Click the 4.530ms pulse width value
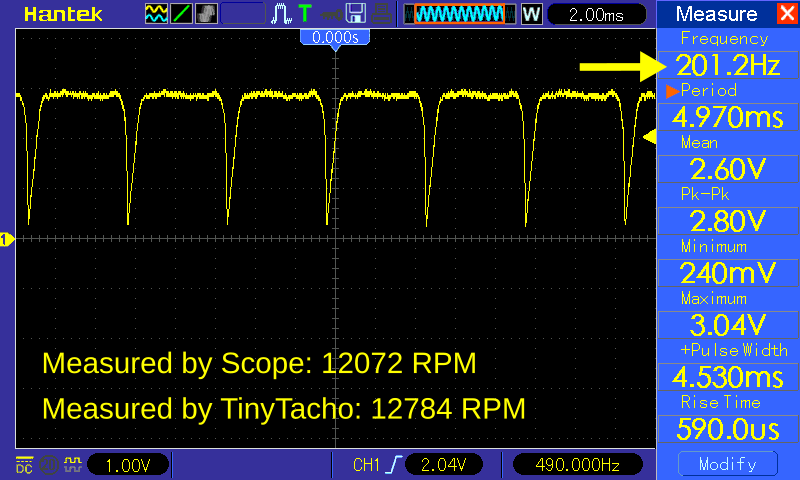 pyautogui.click(x=728, y=377)
